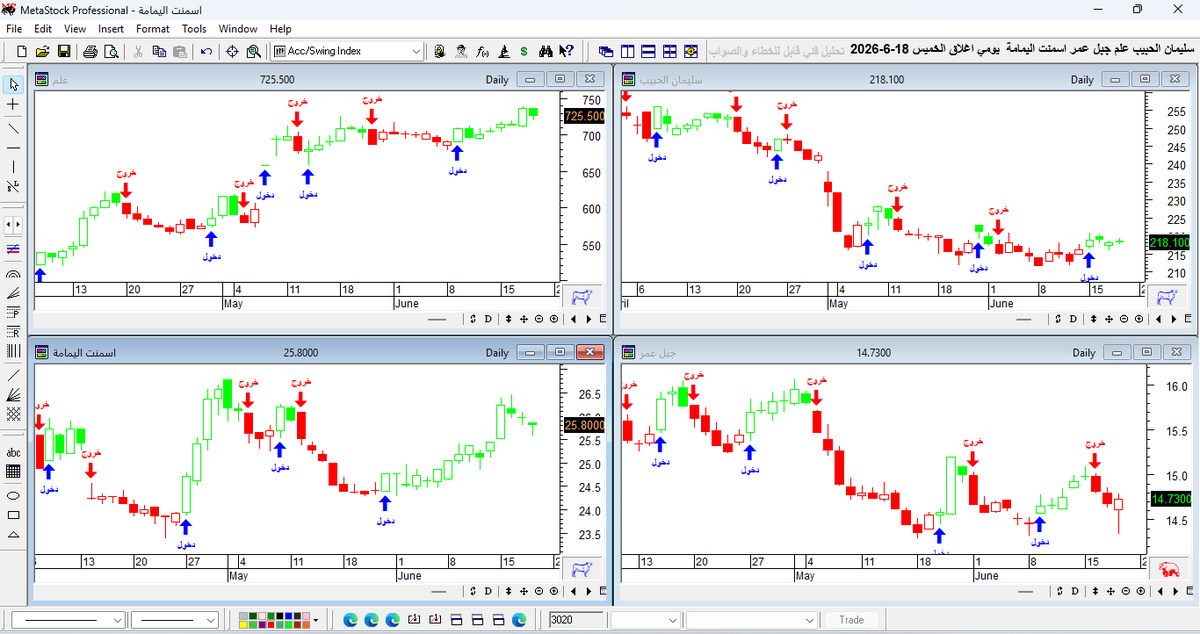The width and height of the screenshot is (1200, 634).
Task: Open the File menu
Action: 15,29
